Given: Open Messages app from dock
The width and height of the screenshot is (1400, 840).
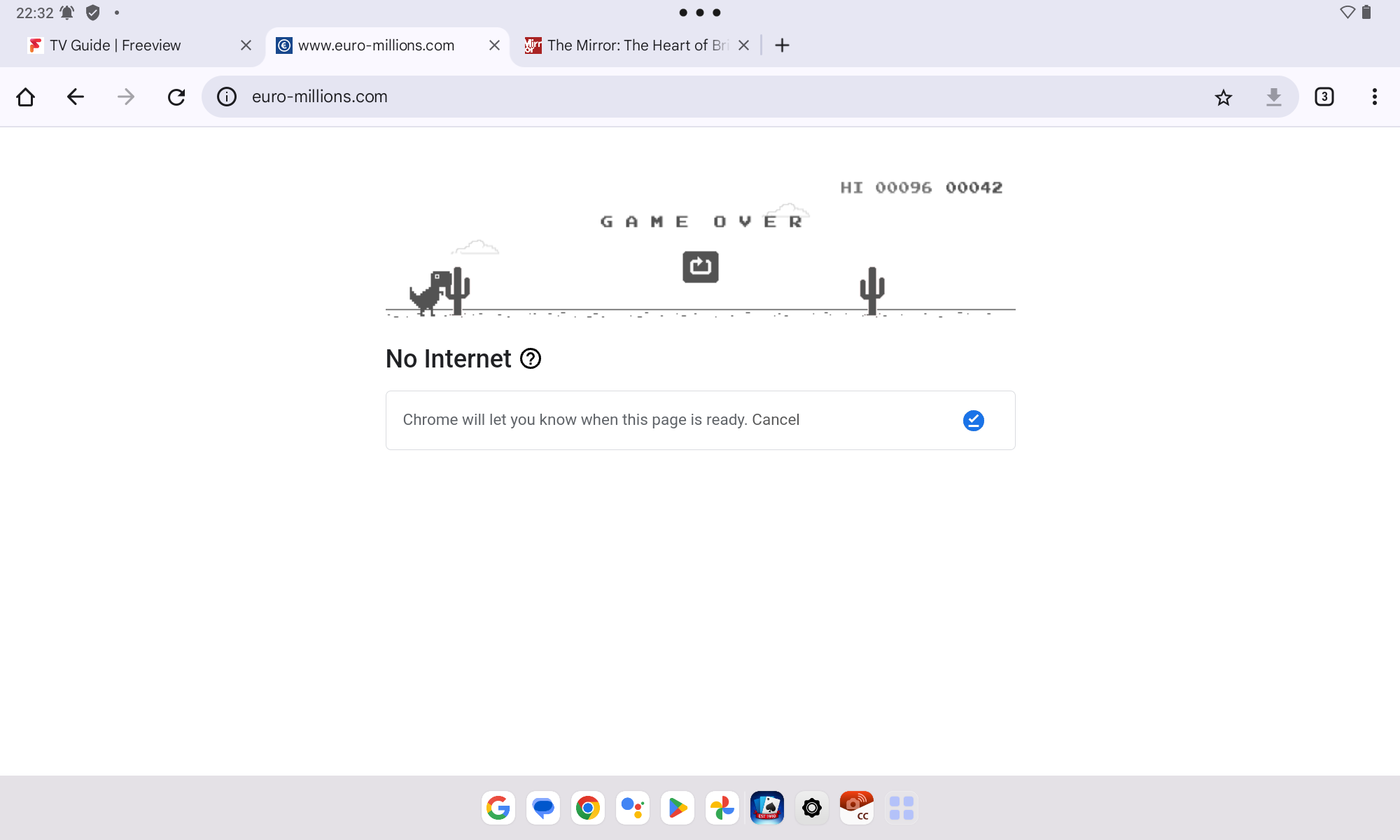Looking at the screenshot, I should click(x=543, y=808).
